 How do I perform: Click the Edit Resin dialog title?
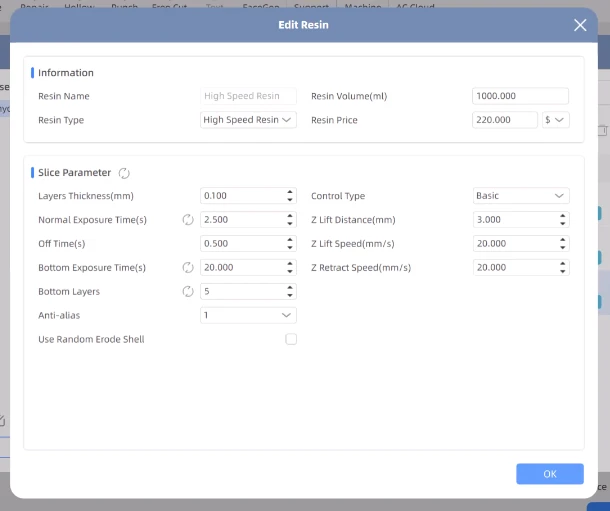tap(303, 25)
